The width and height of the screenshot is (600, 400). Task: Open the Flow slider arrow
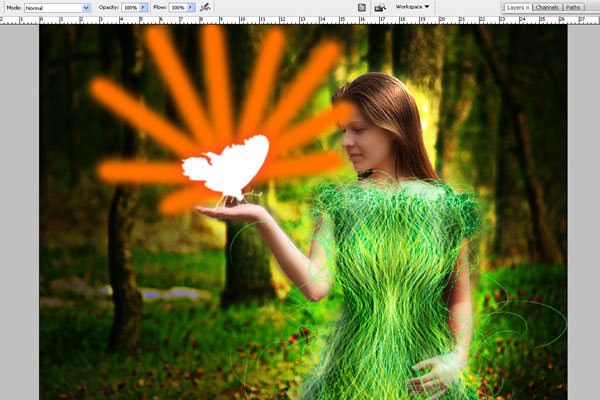pos(193,7)
